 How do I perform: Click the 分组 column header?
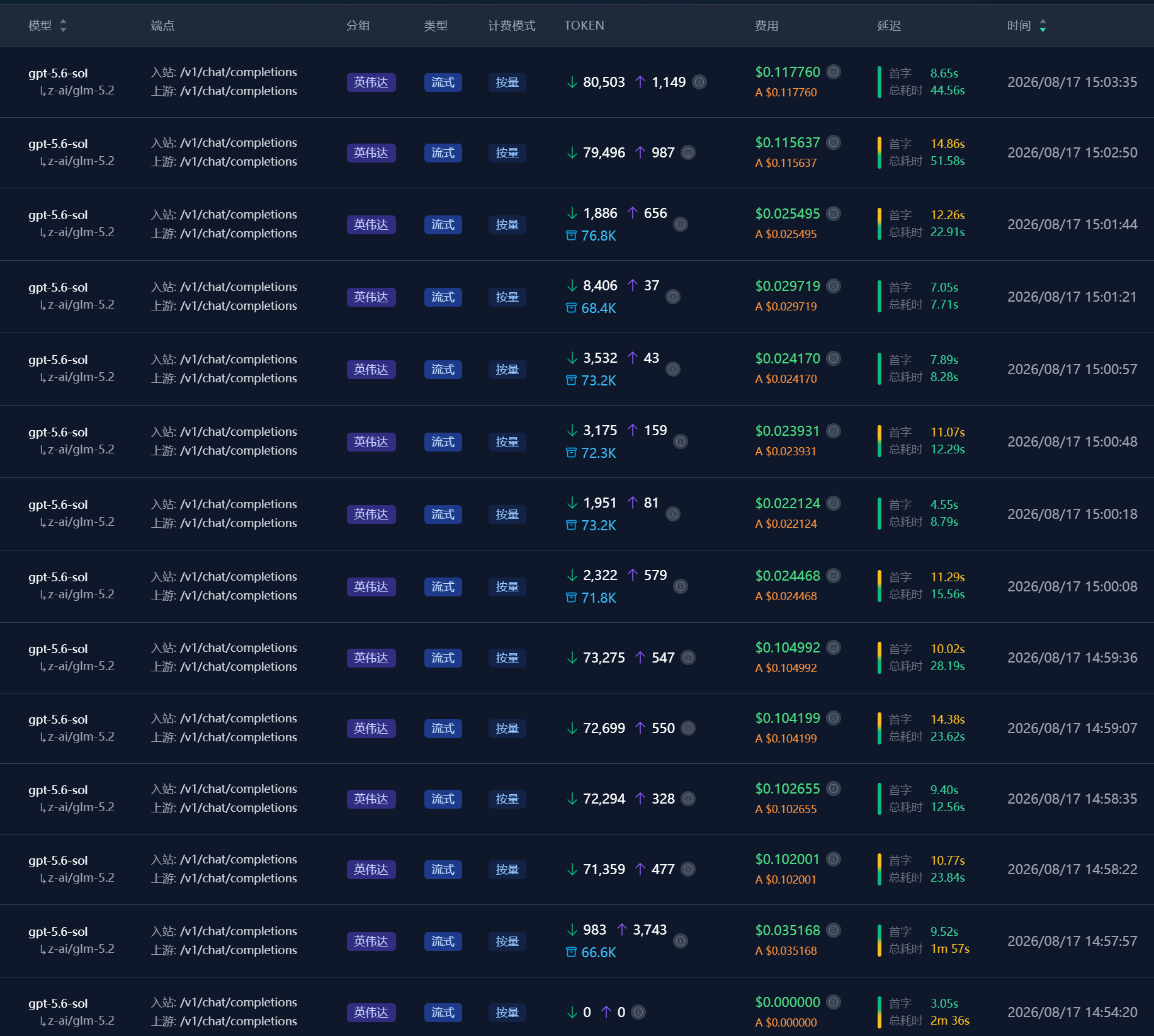[358, 26]
